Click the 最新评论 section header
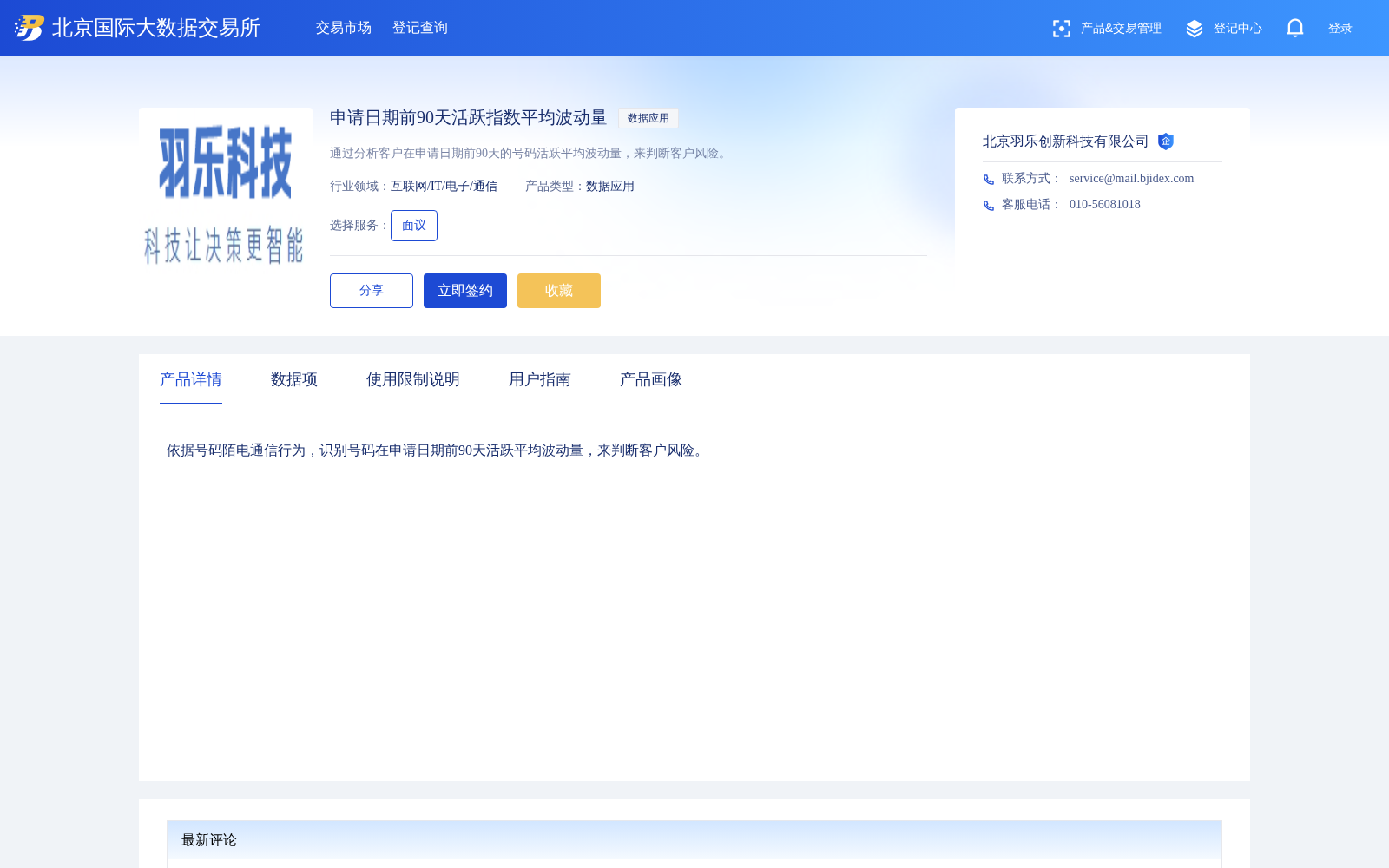1389x868 pixels. point(694,840)
